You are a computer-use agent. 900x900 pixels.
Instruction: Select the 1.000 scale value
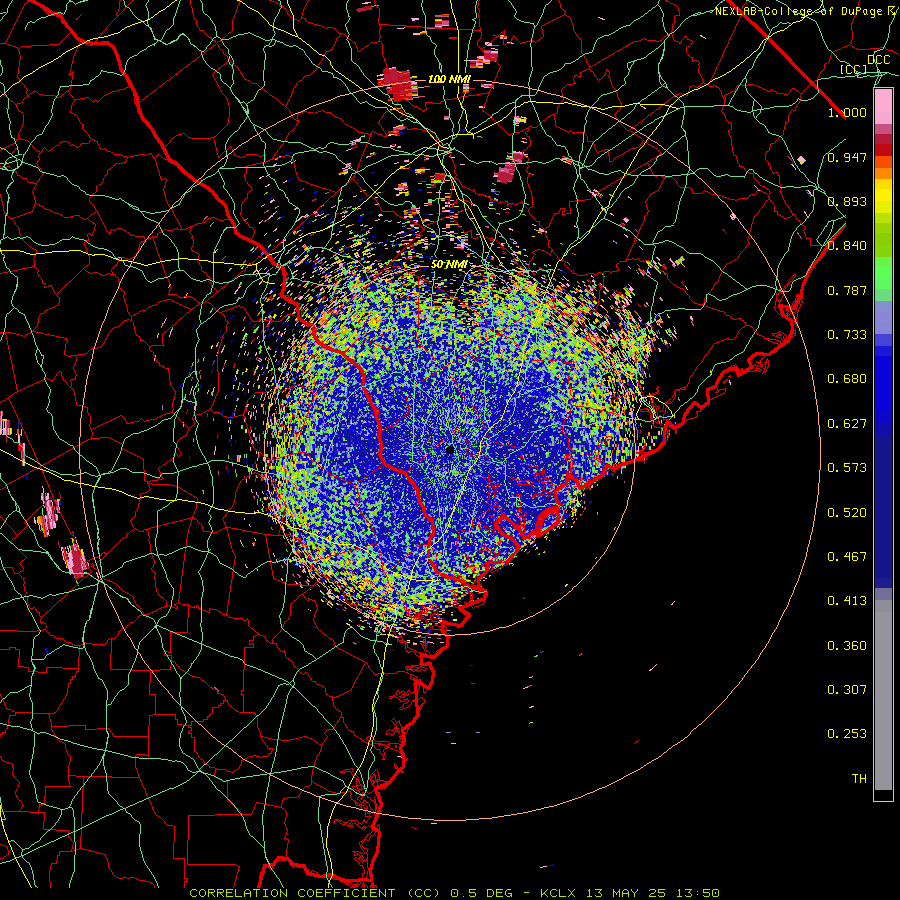847,112
